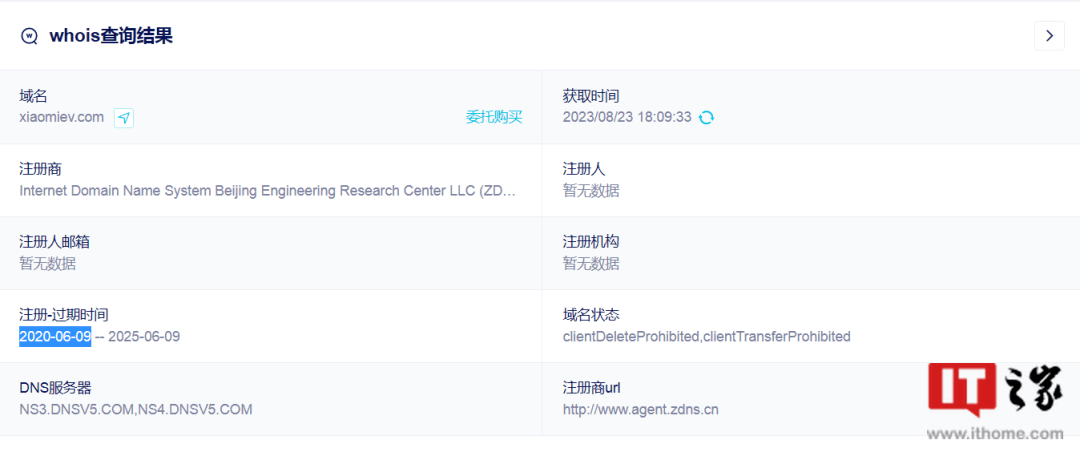Click the 暂无数据 value under 注册机构
1080x456 pixels.
(591, 263)
